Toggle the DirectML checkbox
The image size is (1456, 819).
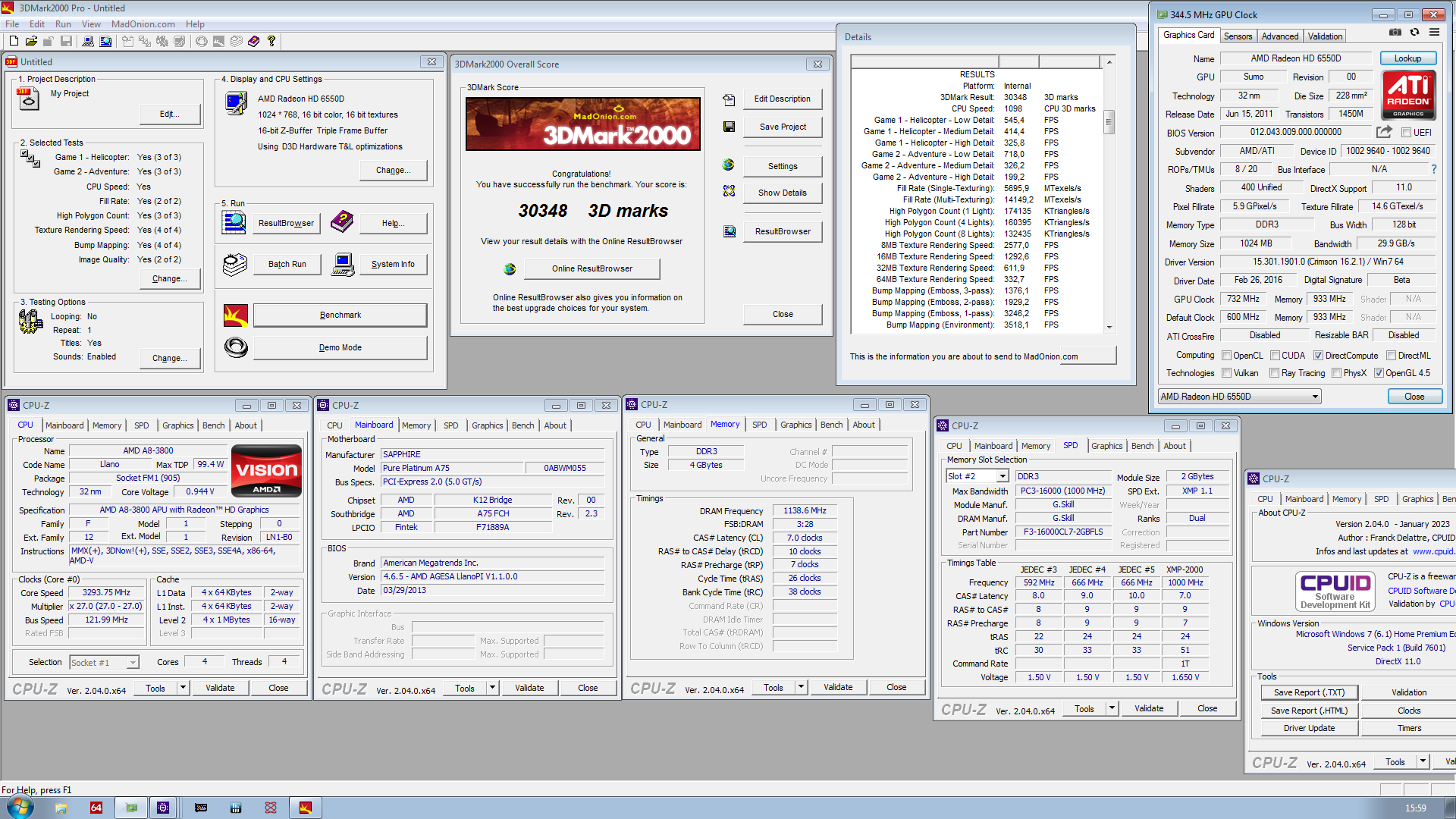1391,355
